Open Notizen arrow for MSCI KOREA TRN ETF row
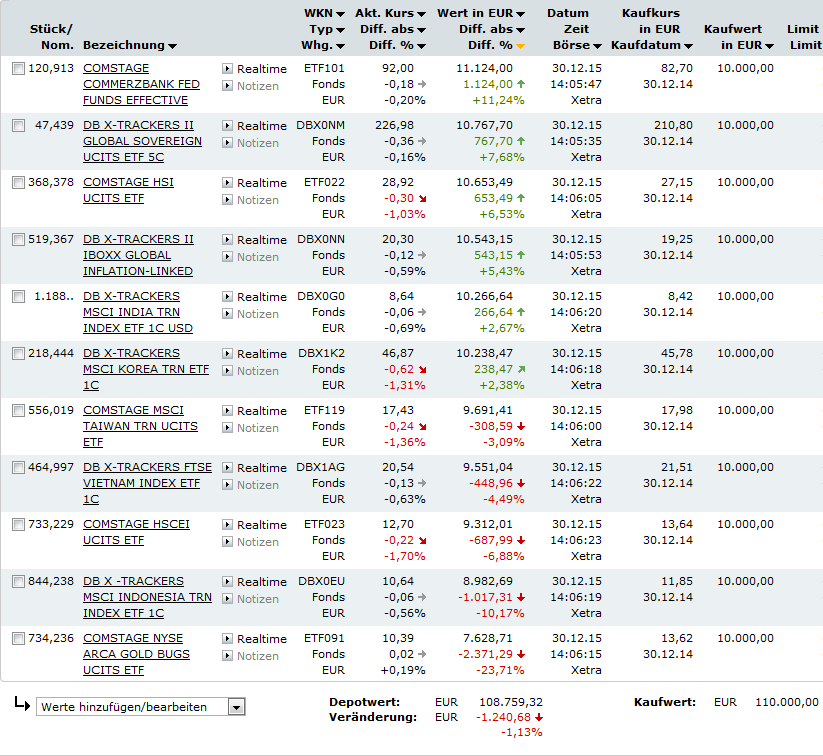 pos(227,370)
